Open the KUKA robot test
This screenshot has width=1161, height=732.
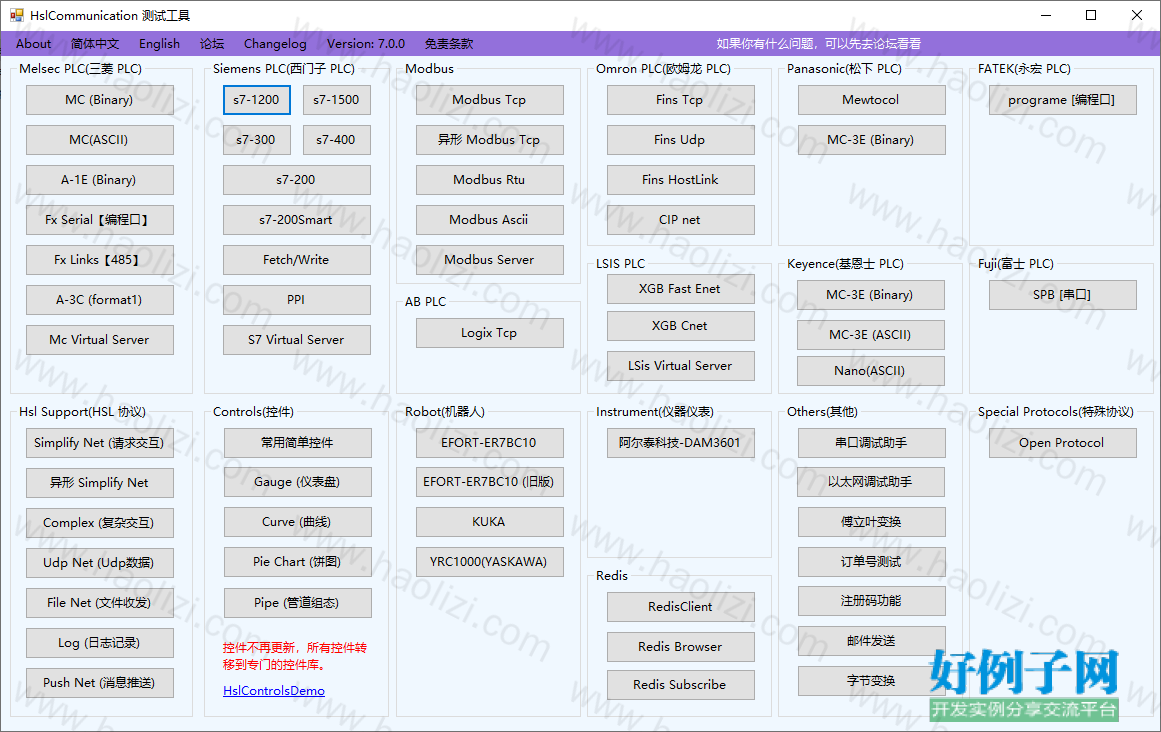pyautogui.click(x=489, y=522)
